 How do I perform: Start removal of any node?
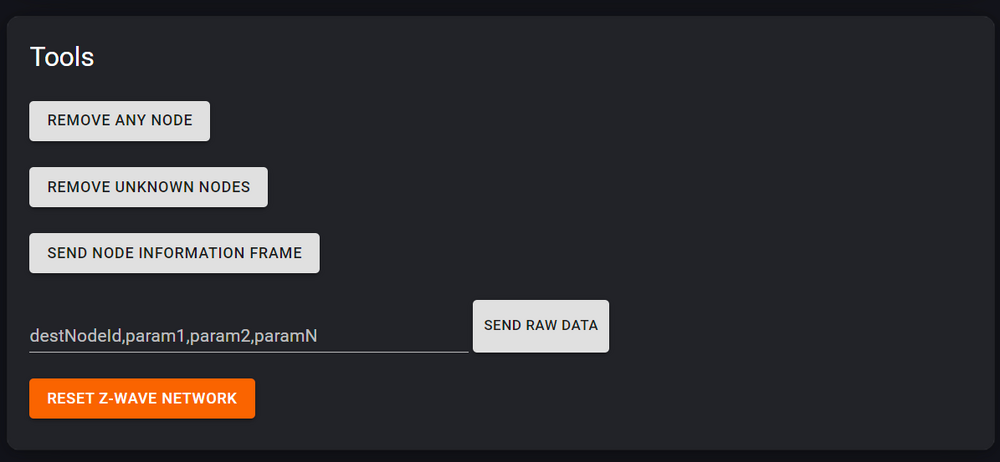[119, 121]
